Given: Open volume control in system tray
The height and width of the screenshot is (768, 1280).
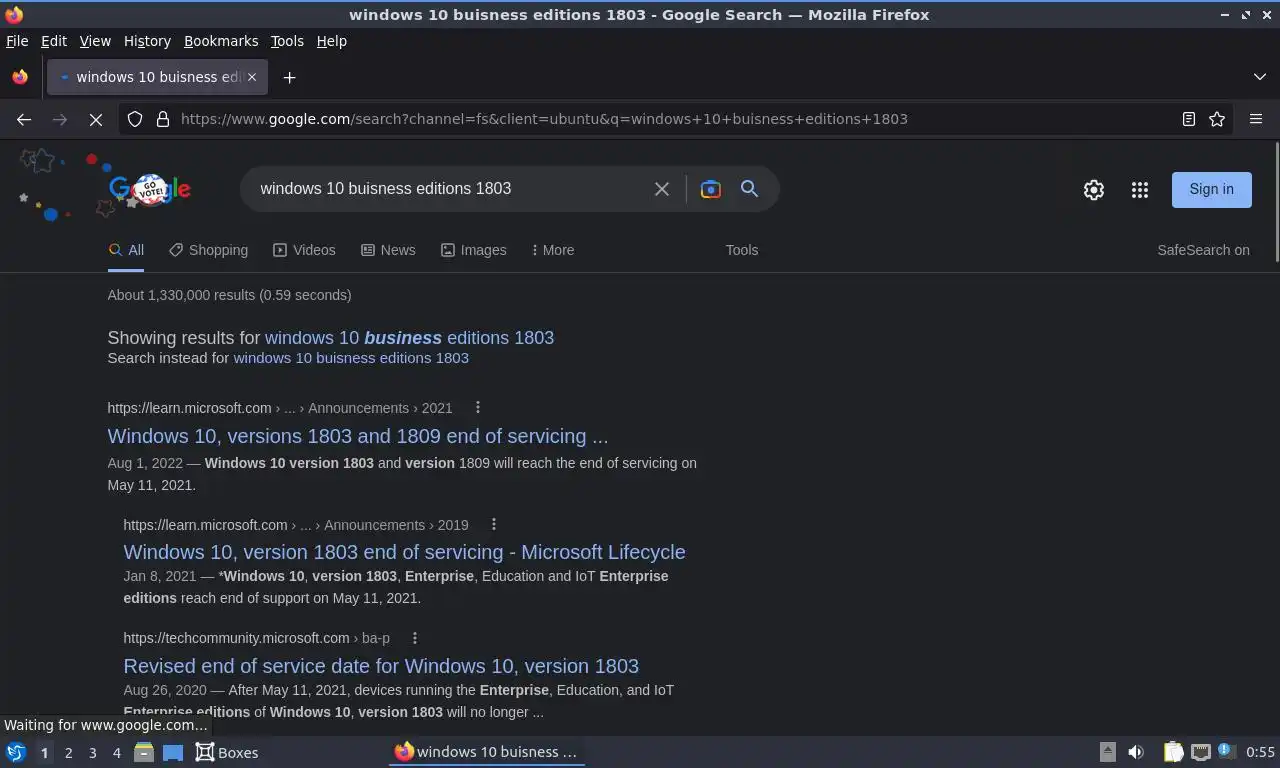Looking at the screenshot, I should [x=1136, y=752].
